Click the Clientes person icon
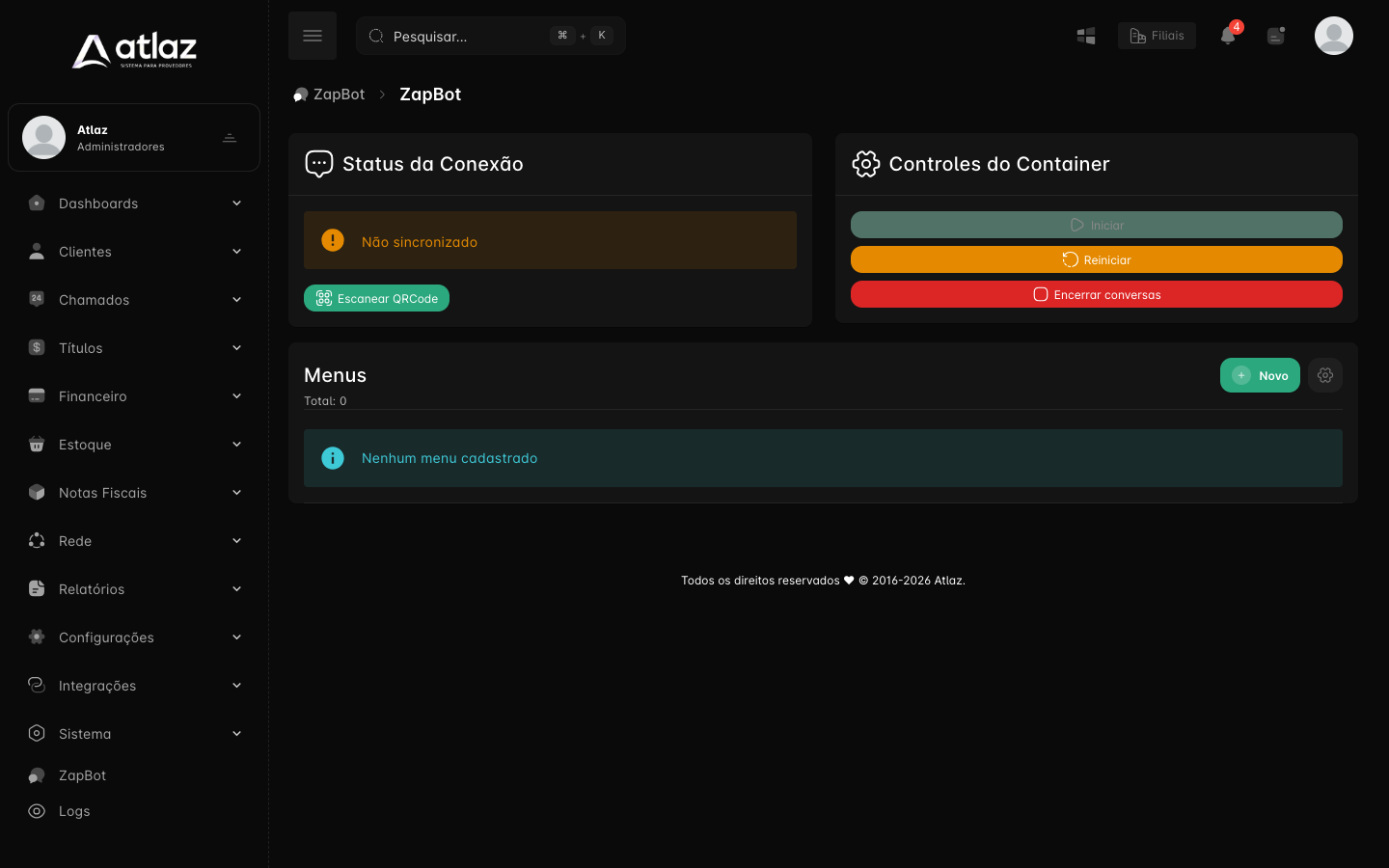 point(37,251)
